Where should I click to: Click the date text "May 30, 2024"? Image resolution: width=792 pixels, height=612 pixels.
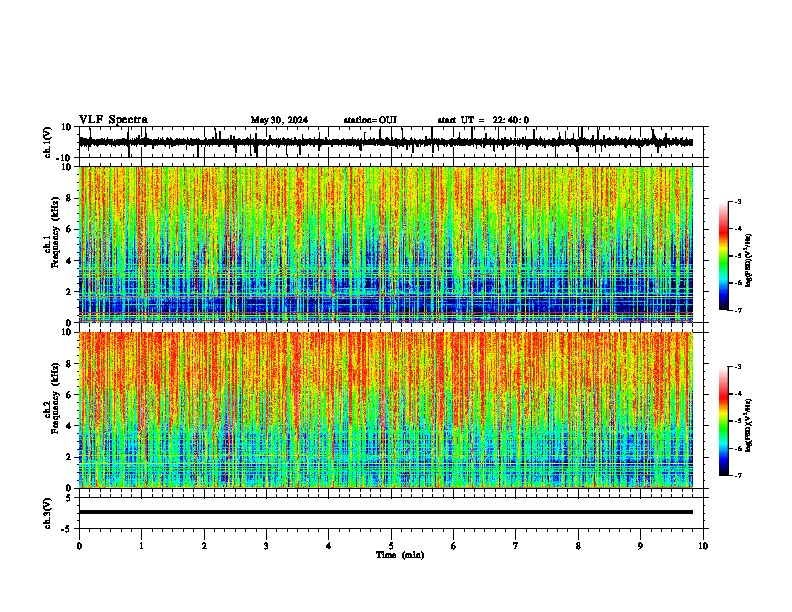point(279,120)
